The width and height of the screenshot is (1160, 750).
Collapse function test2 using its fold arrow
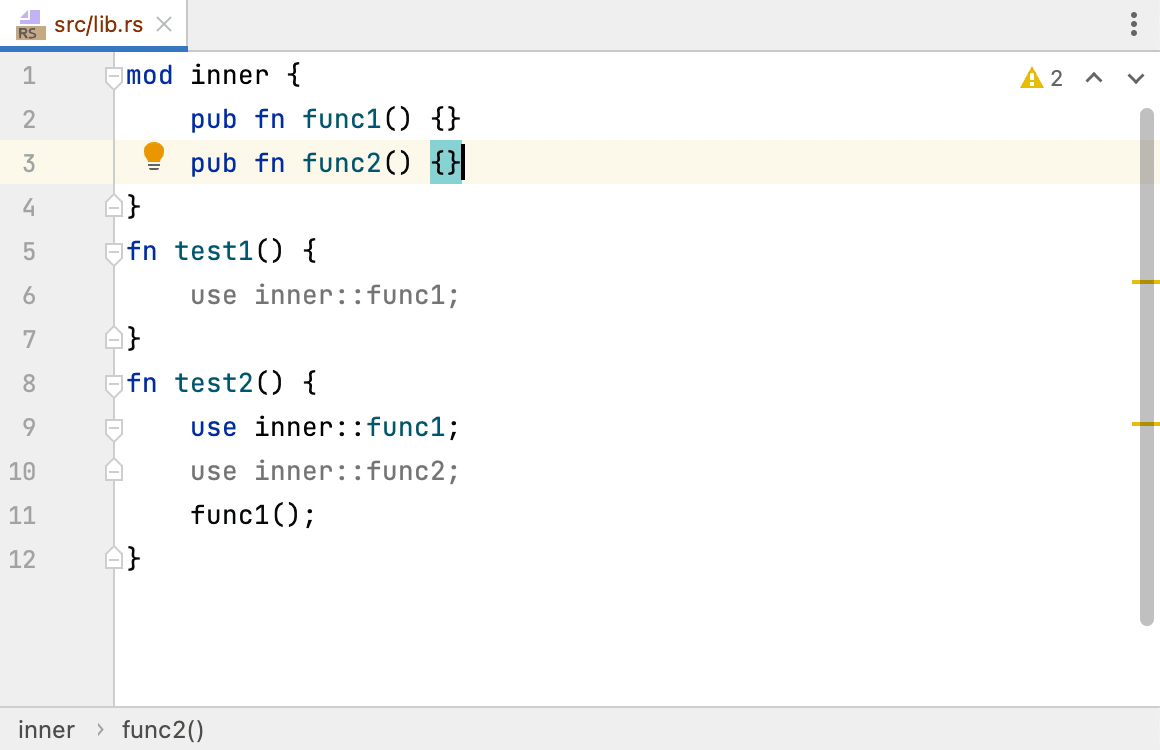click(113, 382)
